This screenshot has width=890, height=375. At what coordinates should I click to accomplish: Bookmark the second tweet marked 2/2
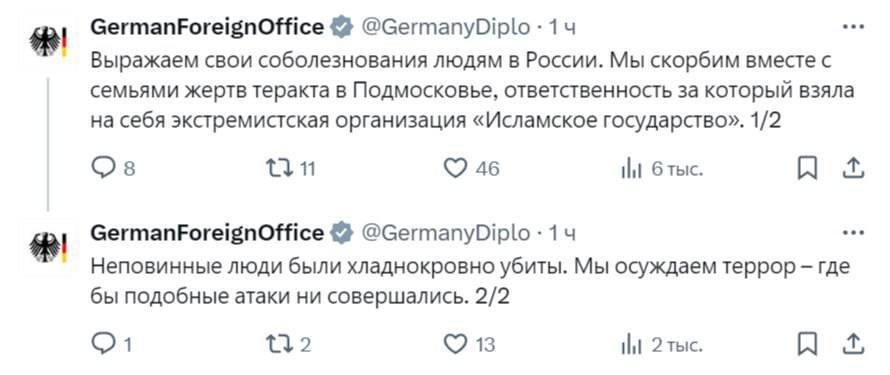tap(807, 343)
